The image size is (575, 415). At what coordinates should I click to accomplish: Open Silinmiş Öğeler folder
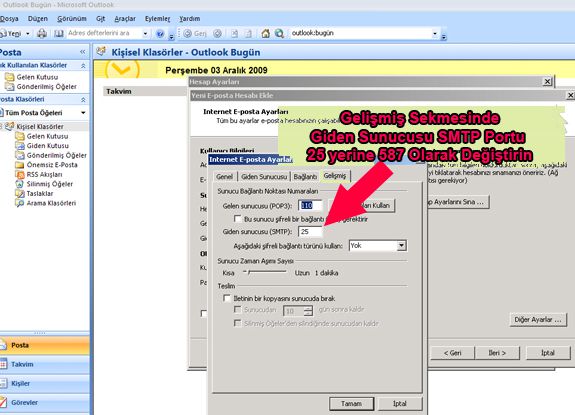pyautogui.click(x=50, y=184)
